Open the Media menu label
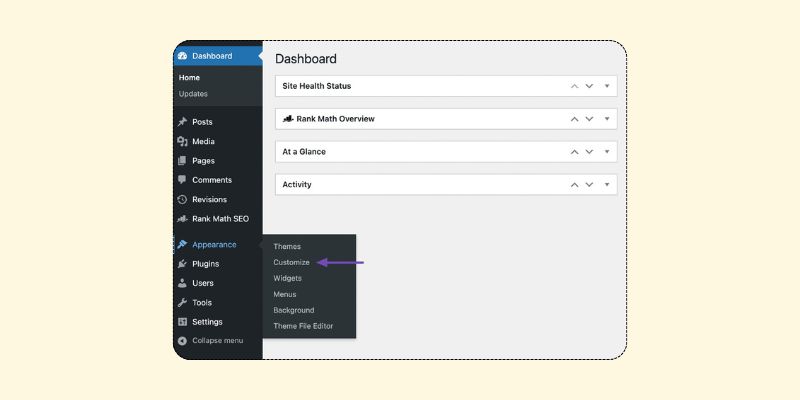Image resolution: width=800 pixels, height=400 pixels. (x=204, y=141)
